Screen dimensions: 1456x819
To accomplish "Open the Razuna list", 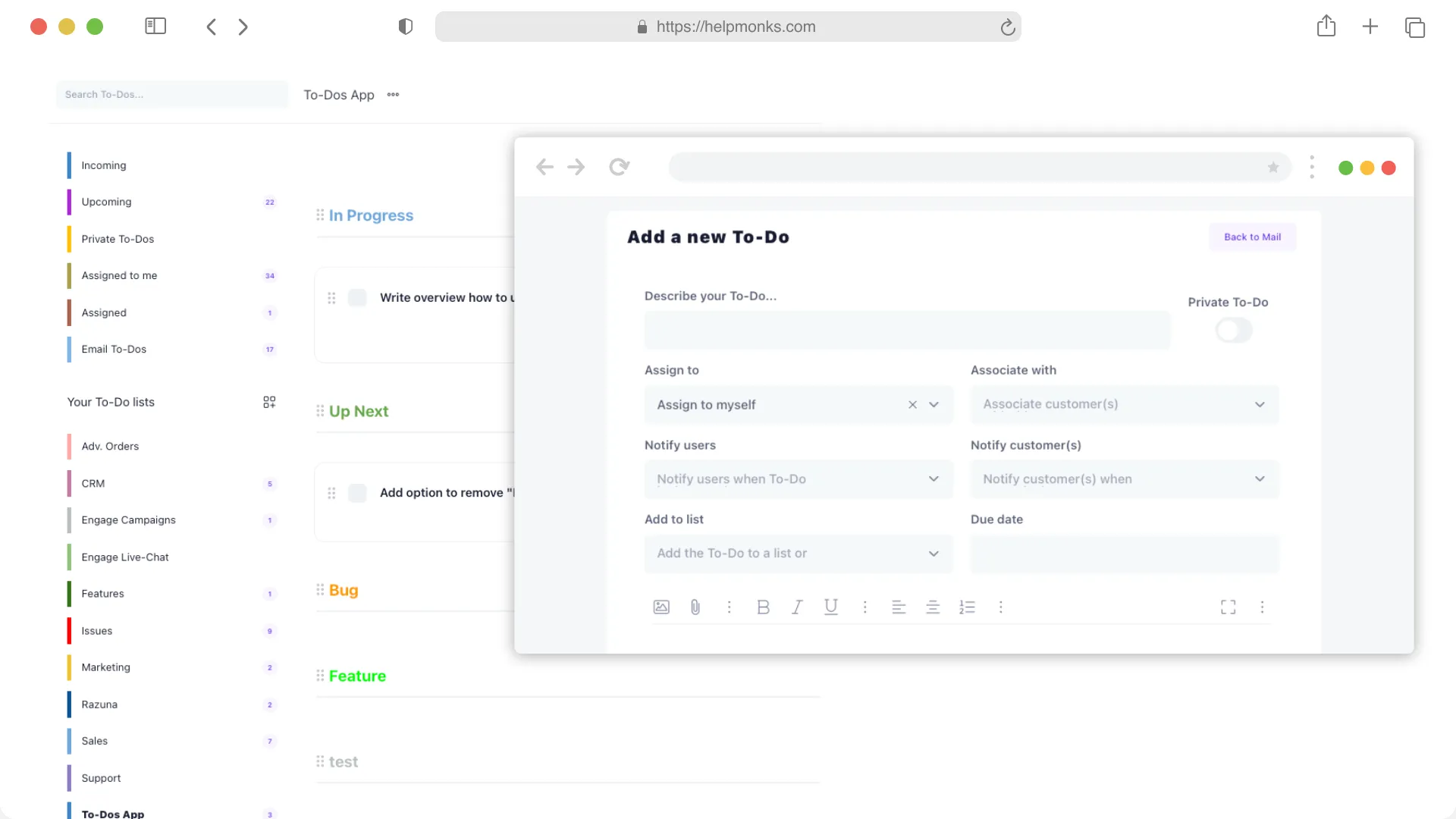I will click(99, 704).
